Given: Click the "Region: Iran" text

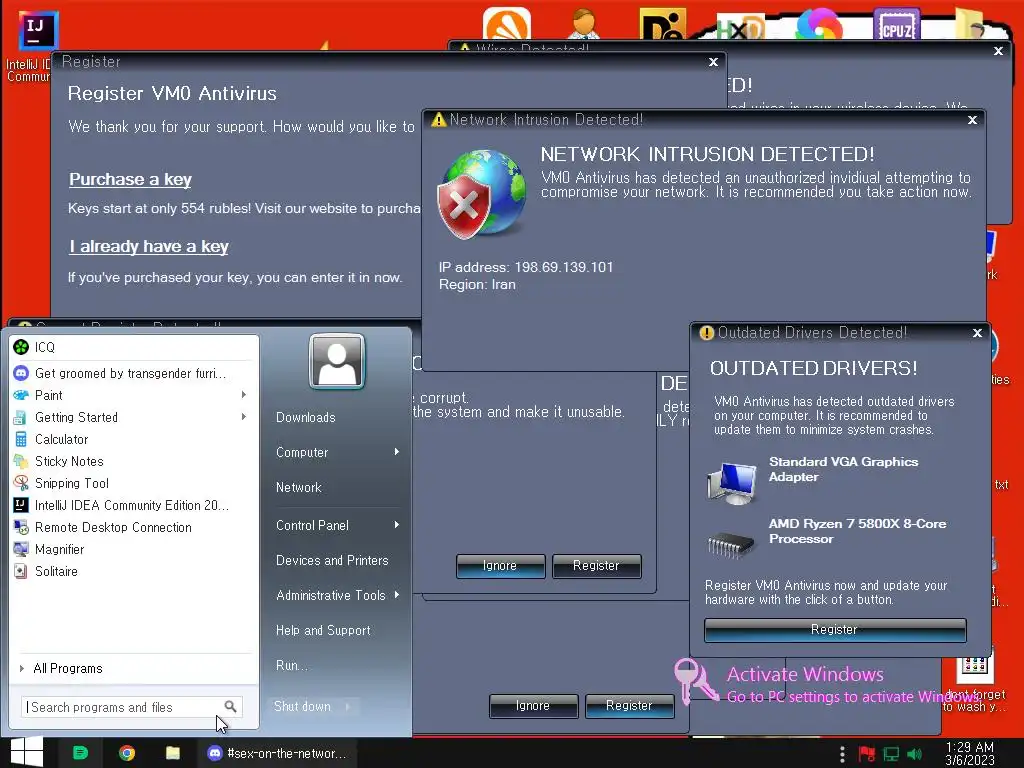Looking at the screenshot, I should click(x=477, y=285).
